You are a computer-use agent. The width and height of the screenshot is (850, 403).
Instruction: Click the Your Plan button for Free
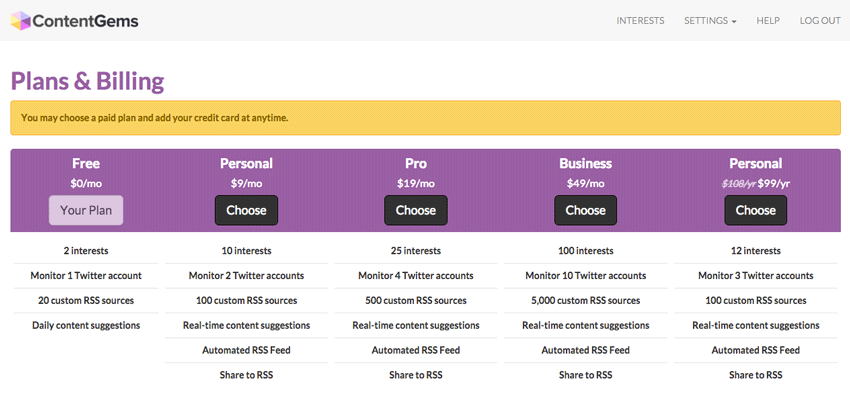tap(86, 210)
